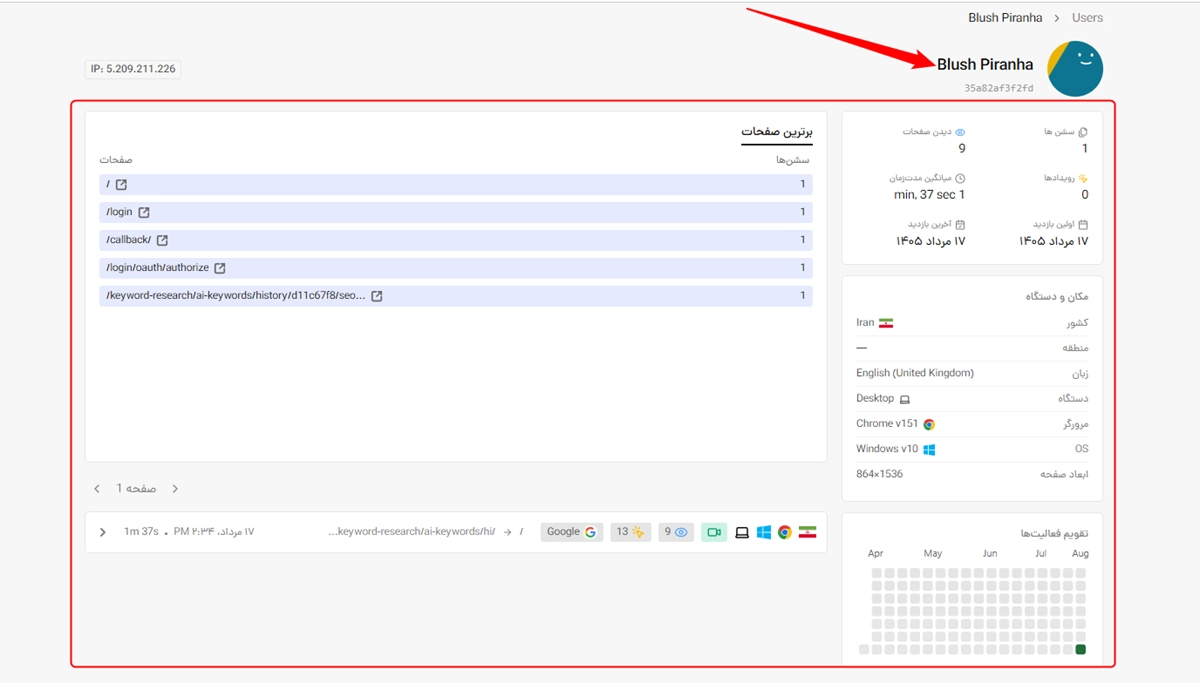Click the /keyword-research/ai-keywords/history page path
The image size is (1200, 683).
click(x=236, y=296)
